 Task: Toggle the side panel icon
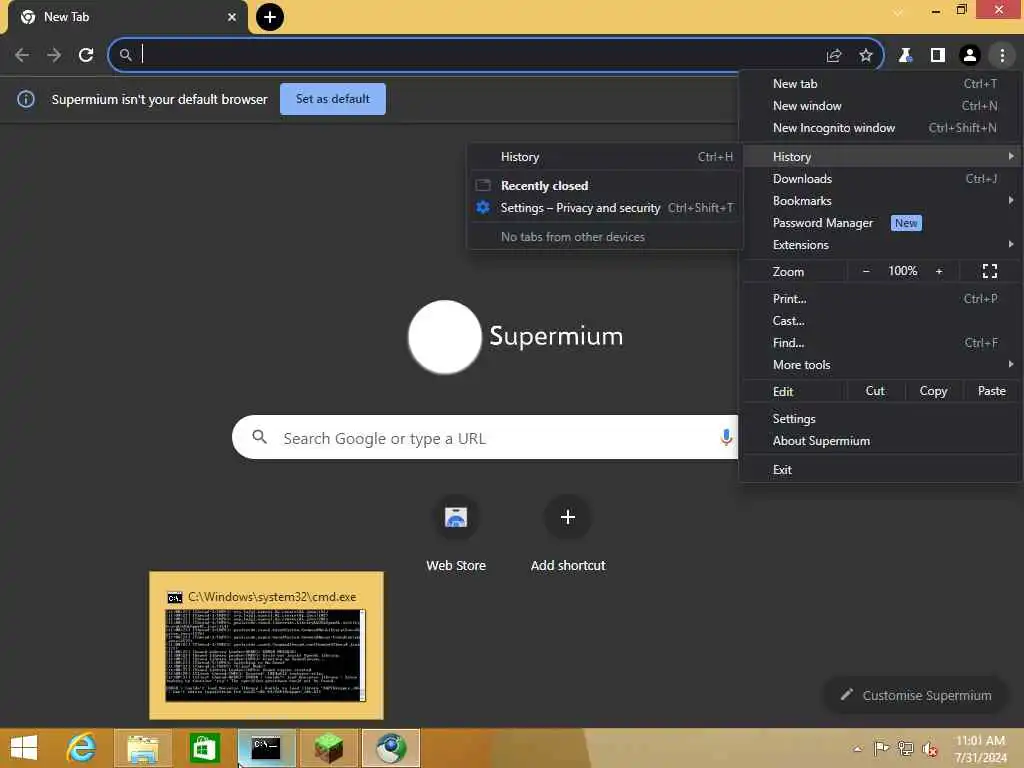point(938,56)
